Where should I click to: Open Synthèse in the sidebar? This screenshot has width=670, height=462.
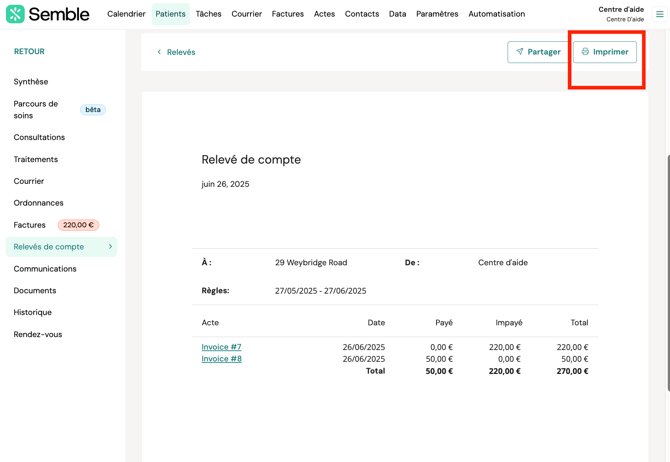tap(31, 82)
